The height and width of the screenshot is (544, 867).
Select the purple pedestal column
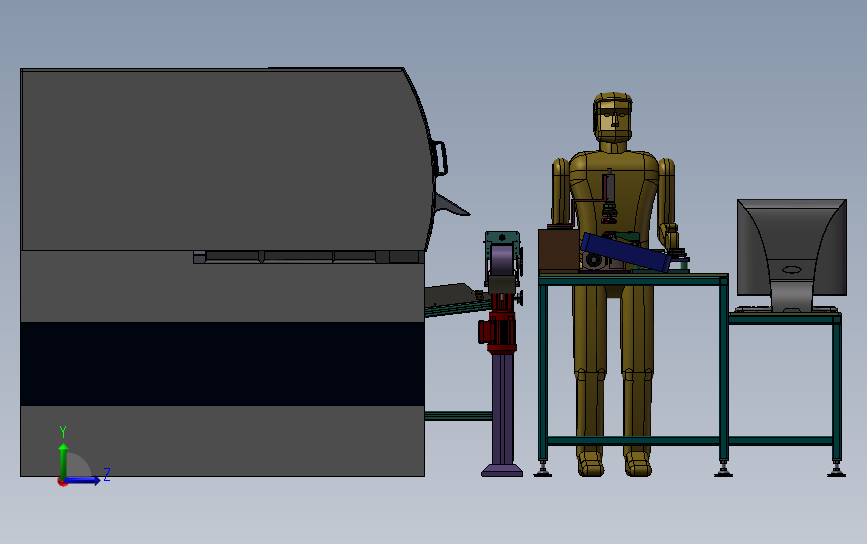coord(502,408)
